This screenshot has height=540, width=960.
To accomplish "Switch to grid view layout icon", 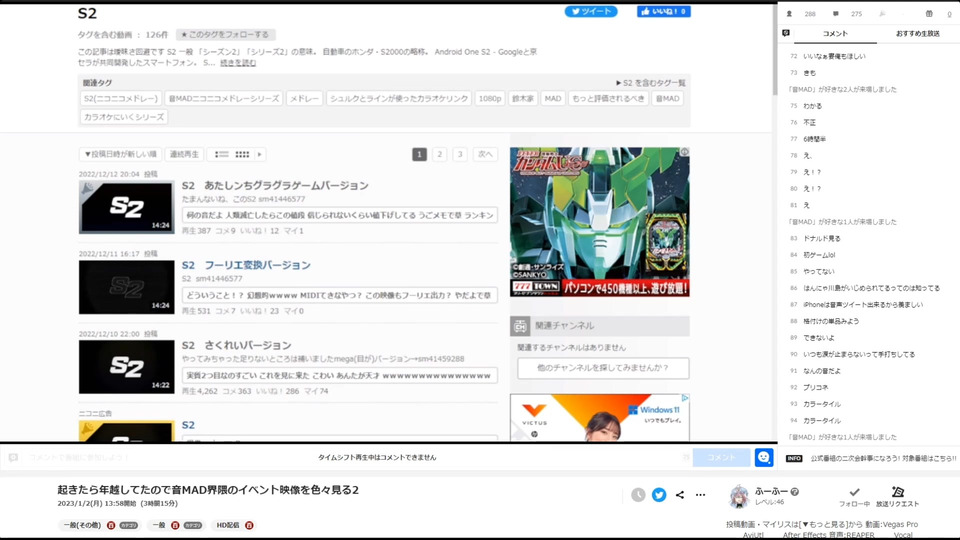I will (242, 154).
